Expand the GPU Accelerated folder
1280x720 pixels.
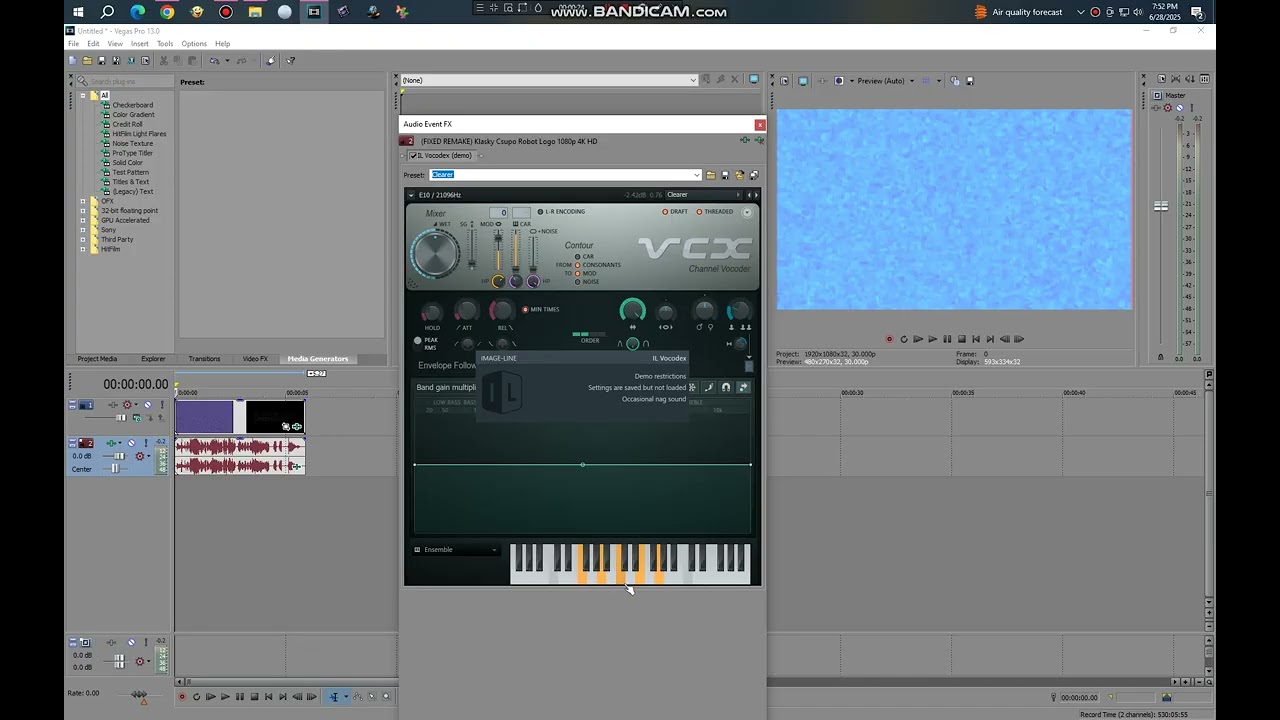tap(83, 220)
